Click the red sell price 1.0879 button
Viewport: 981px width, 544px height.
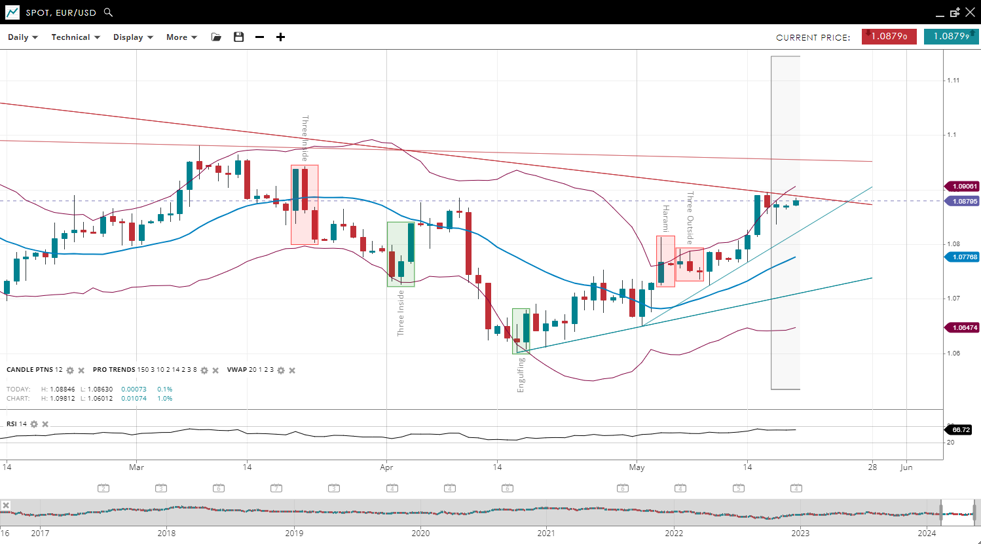(888, 37)
